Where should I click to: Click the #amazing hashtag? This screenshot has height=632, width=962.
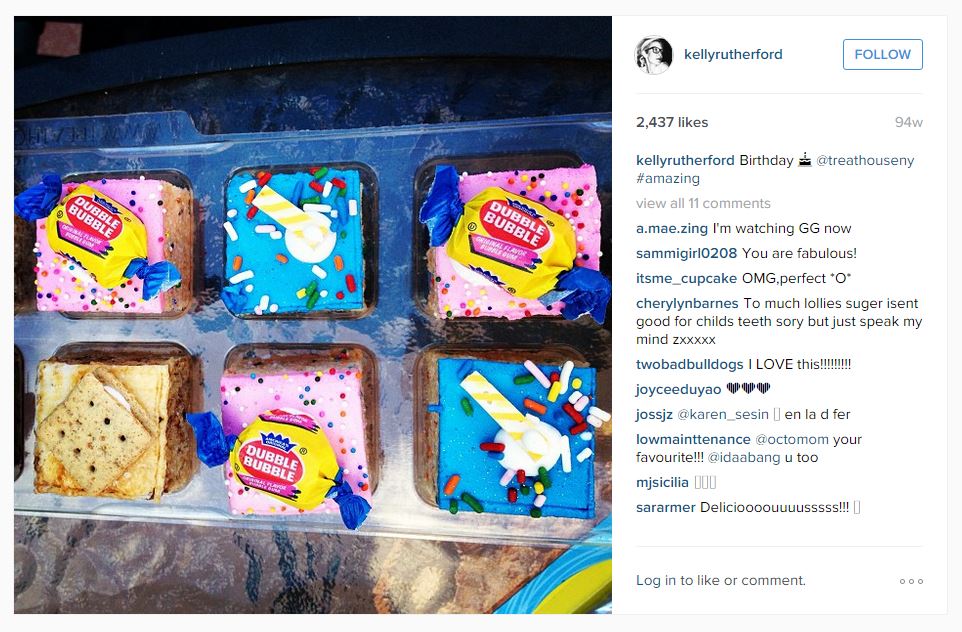tap(668, 179)
